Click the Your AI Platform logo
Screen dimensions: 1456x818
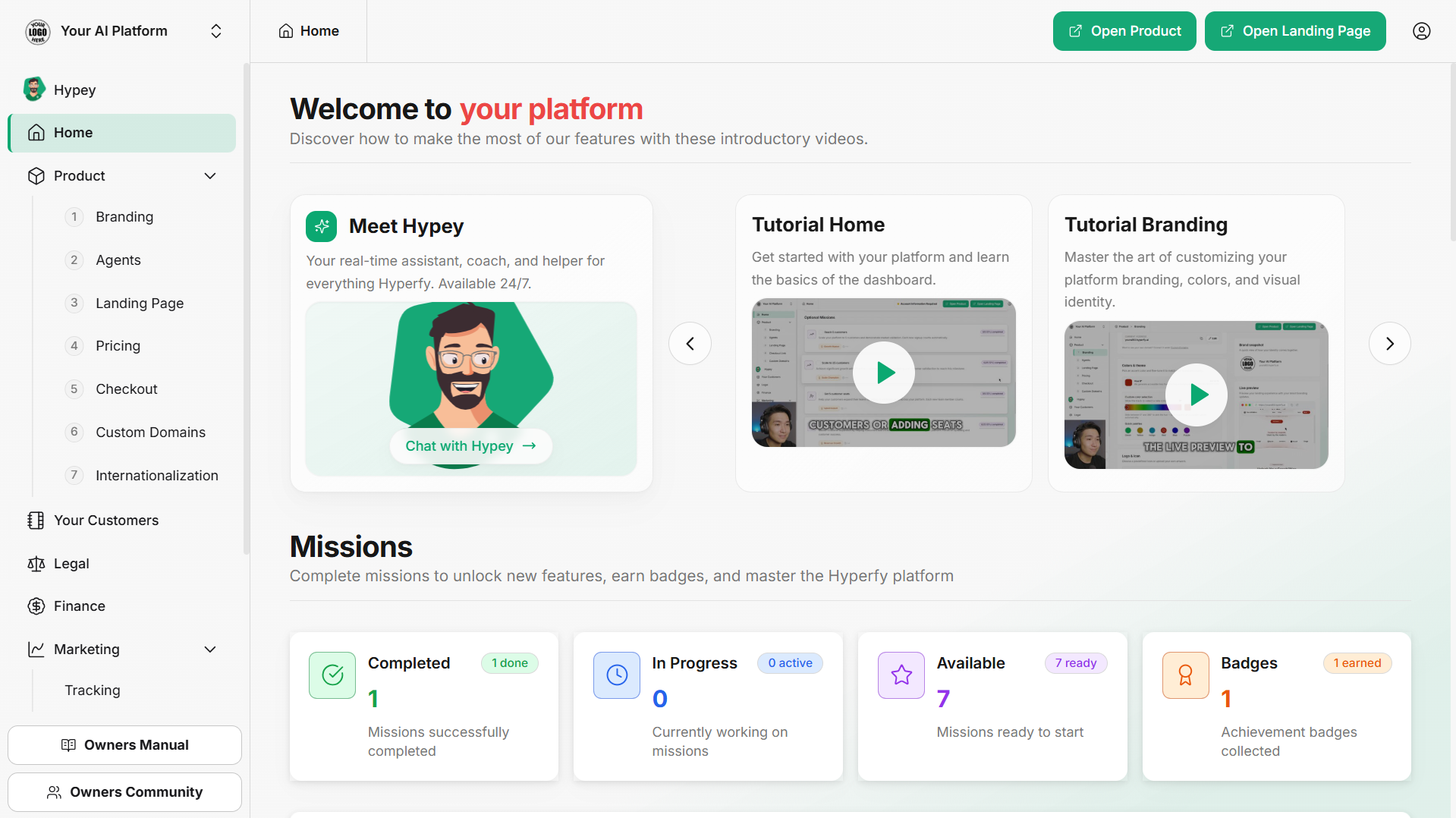click(38, 31)
